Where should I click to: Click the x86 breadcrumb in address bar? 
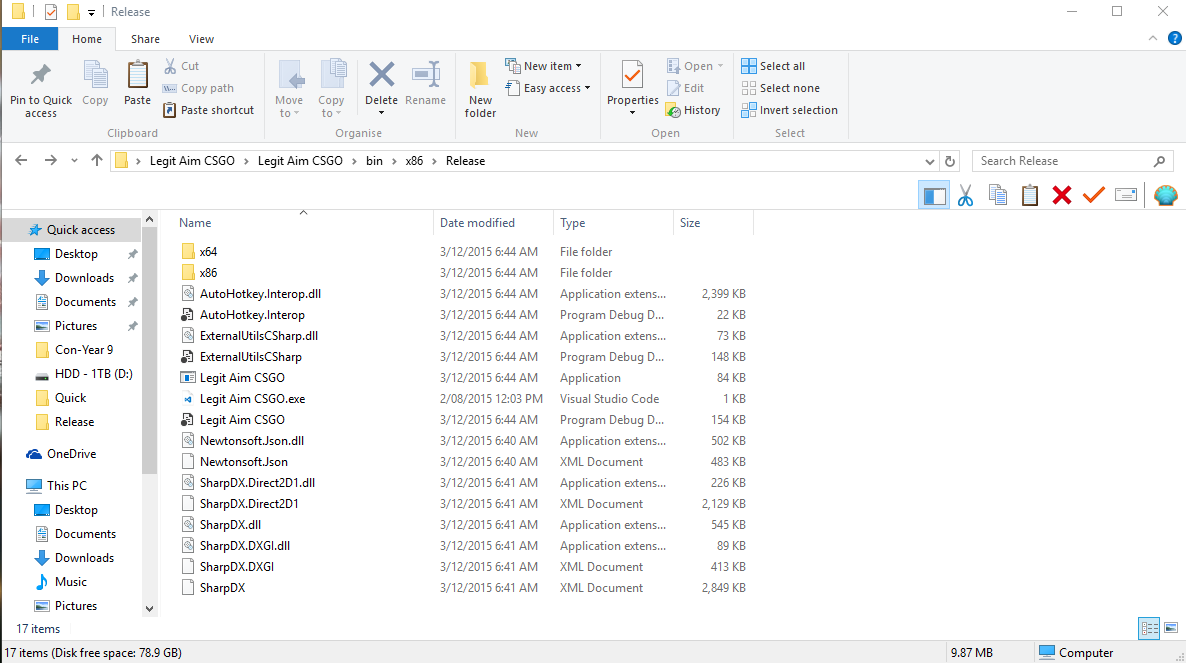[414, 161]
